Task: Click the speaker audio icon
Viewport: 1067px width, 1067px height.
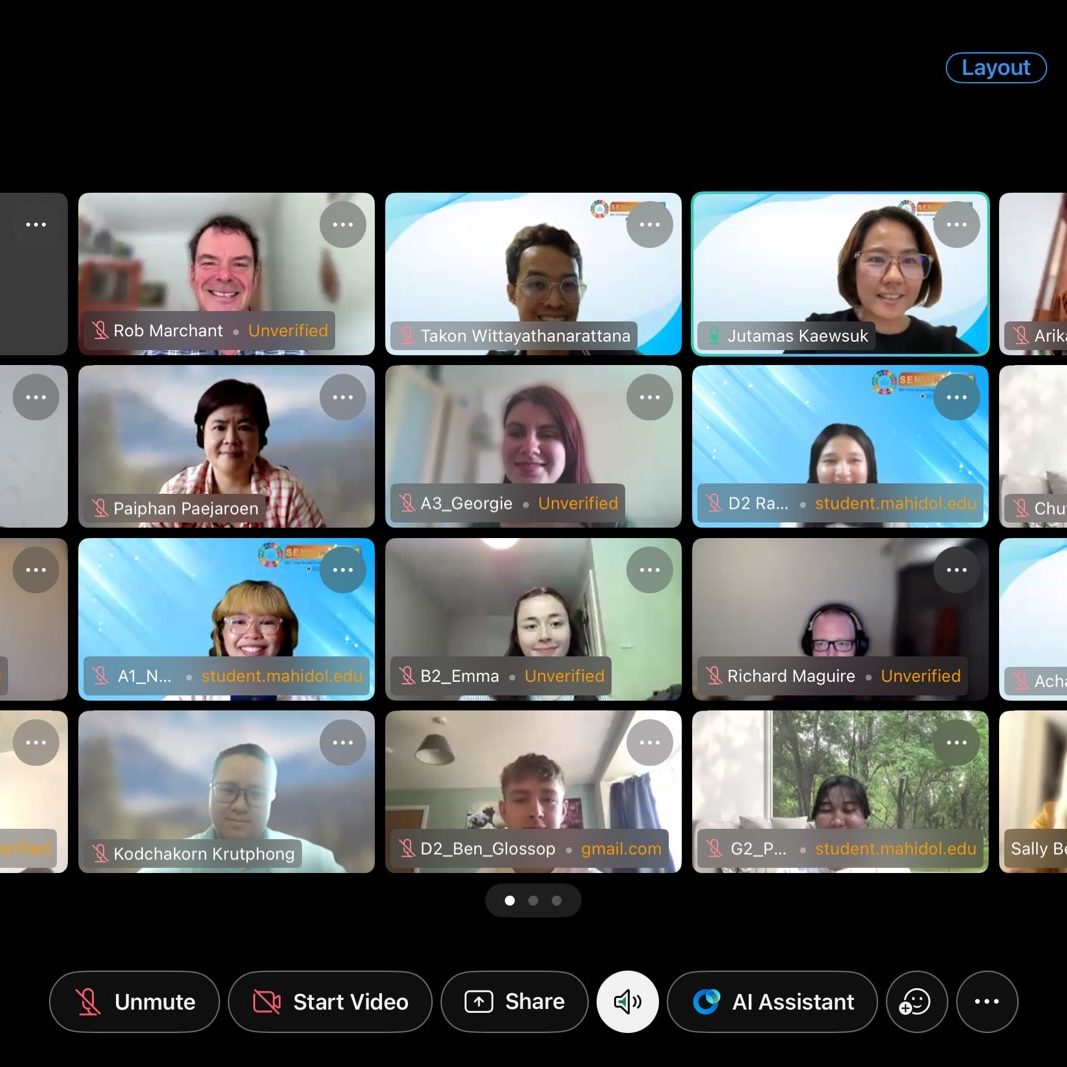Action: 627,1001
